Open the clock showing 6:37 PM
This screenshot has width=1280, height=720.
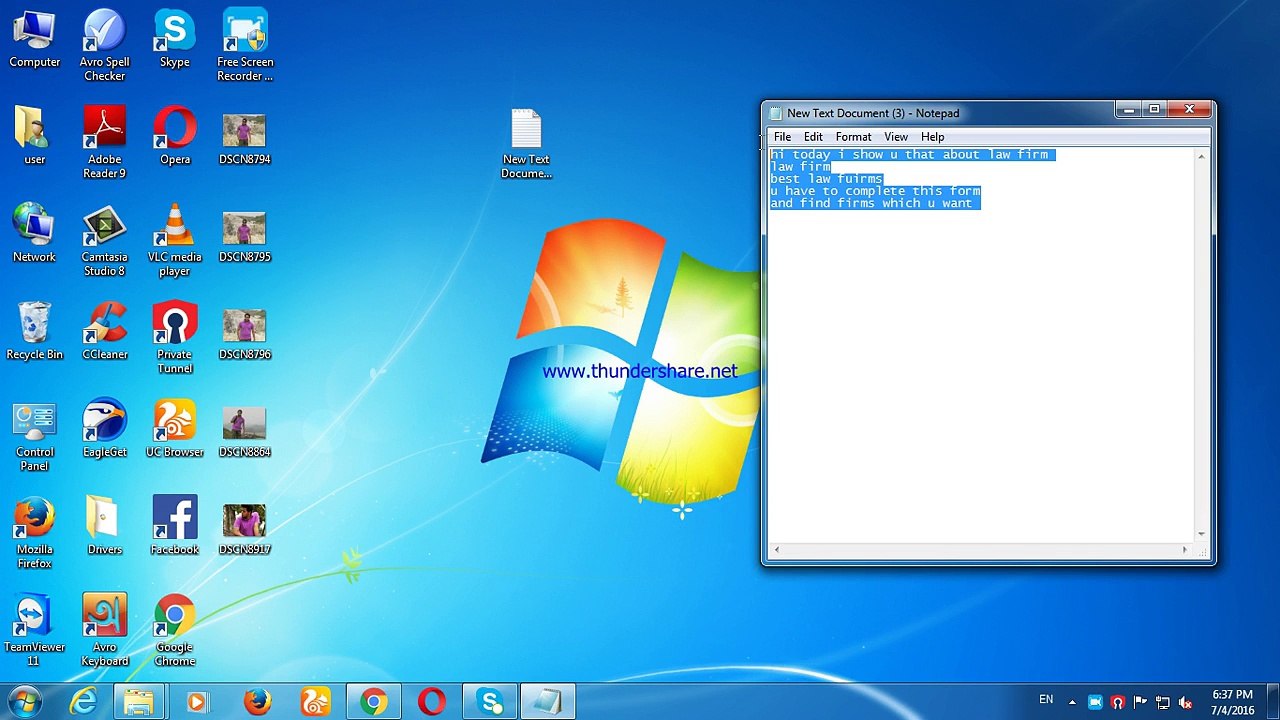pos(1232,702)
